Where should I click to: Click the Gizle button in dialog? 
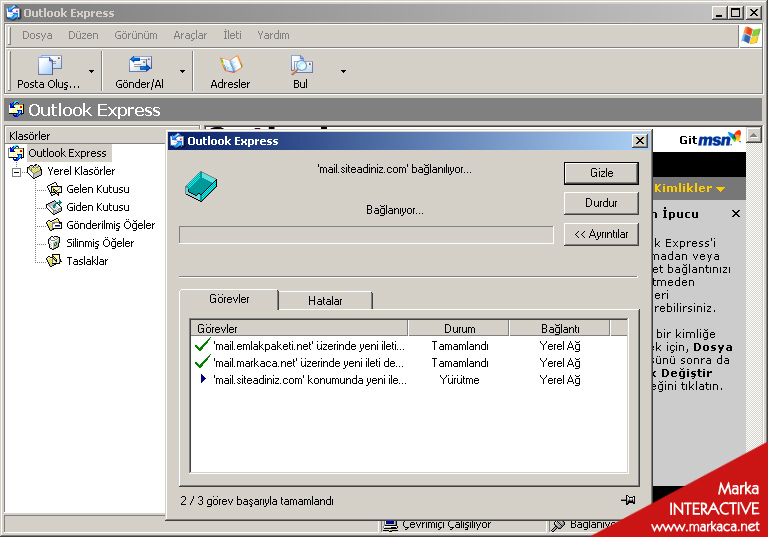coord(601,173)
